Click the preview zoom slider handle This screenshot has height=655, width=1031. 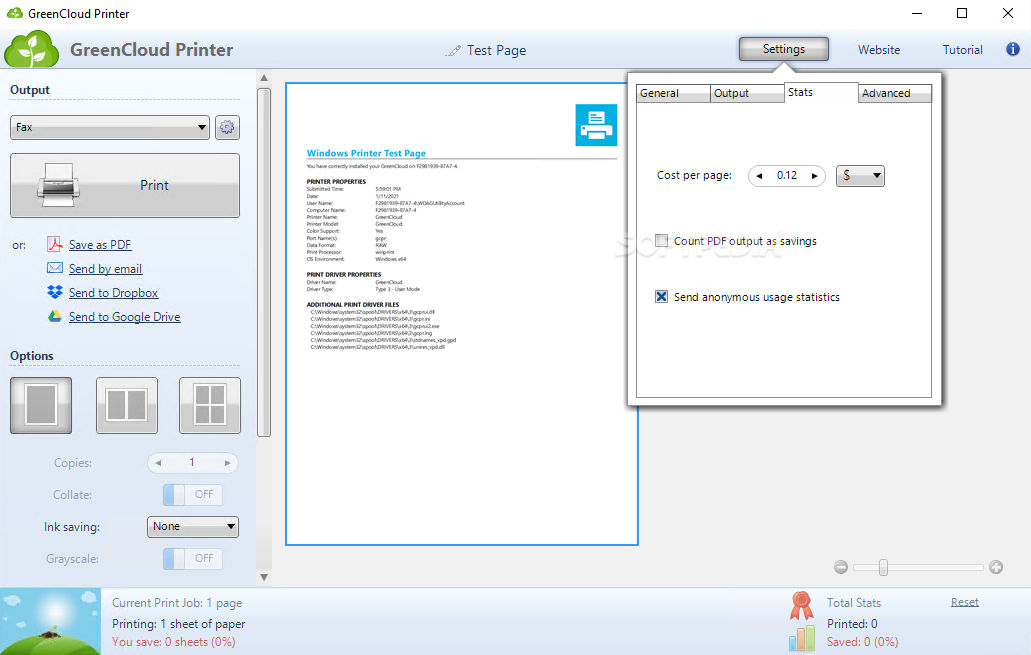(x=883, y=567)
